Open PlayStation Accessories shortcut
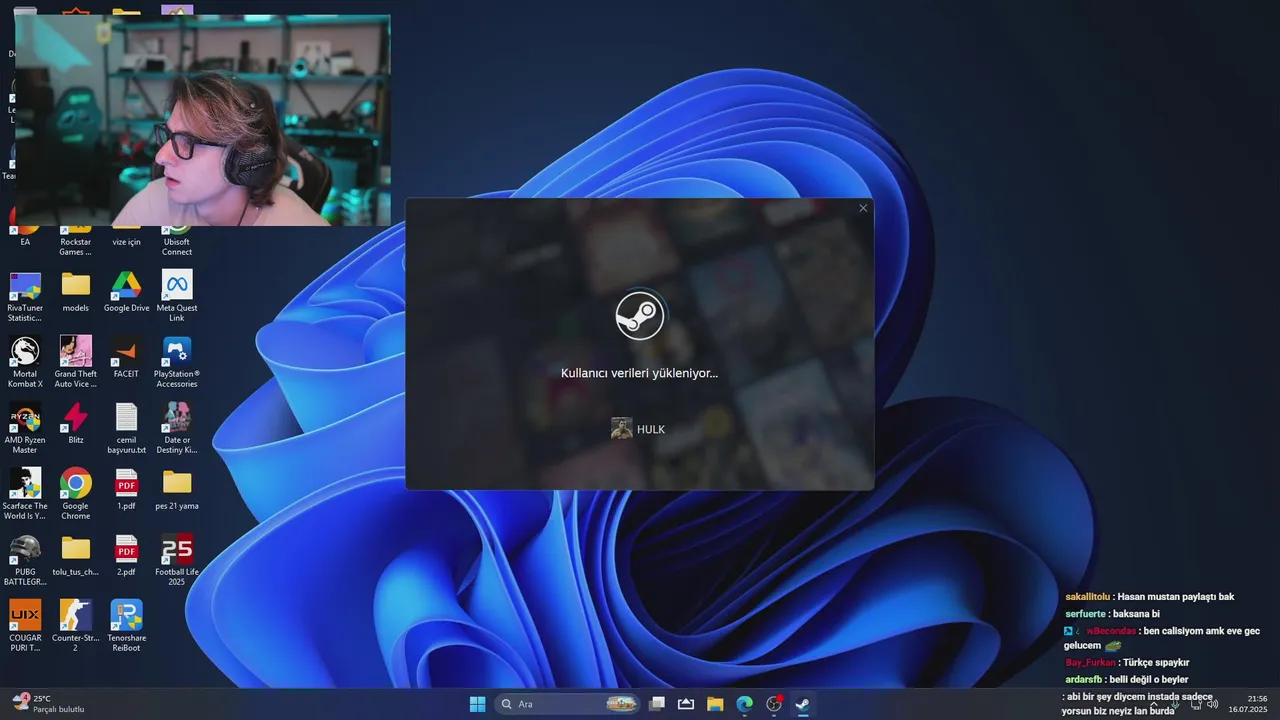Viewport: 1280px width, 720px height. pos(177,362)
